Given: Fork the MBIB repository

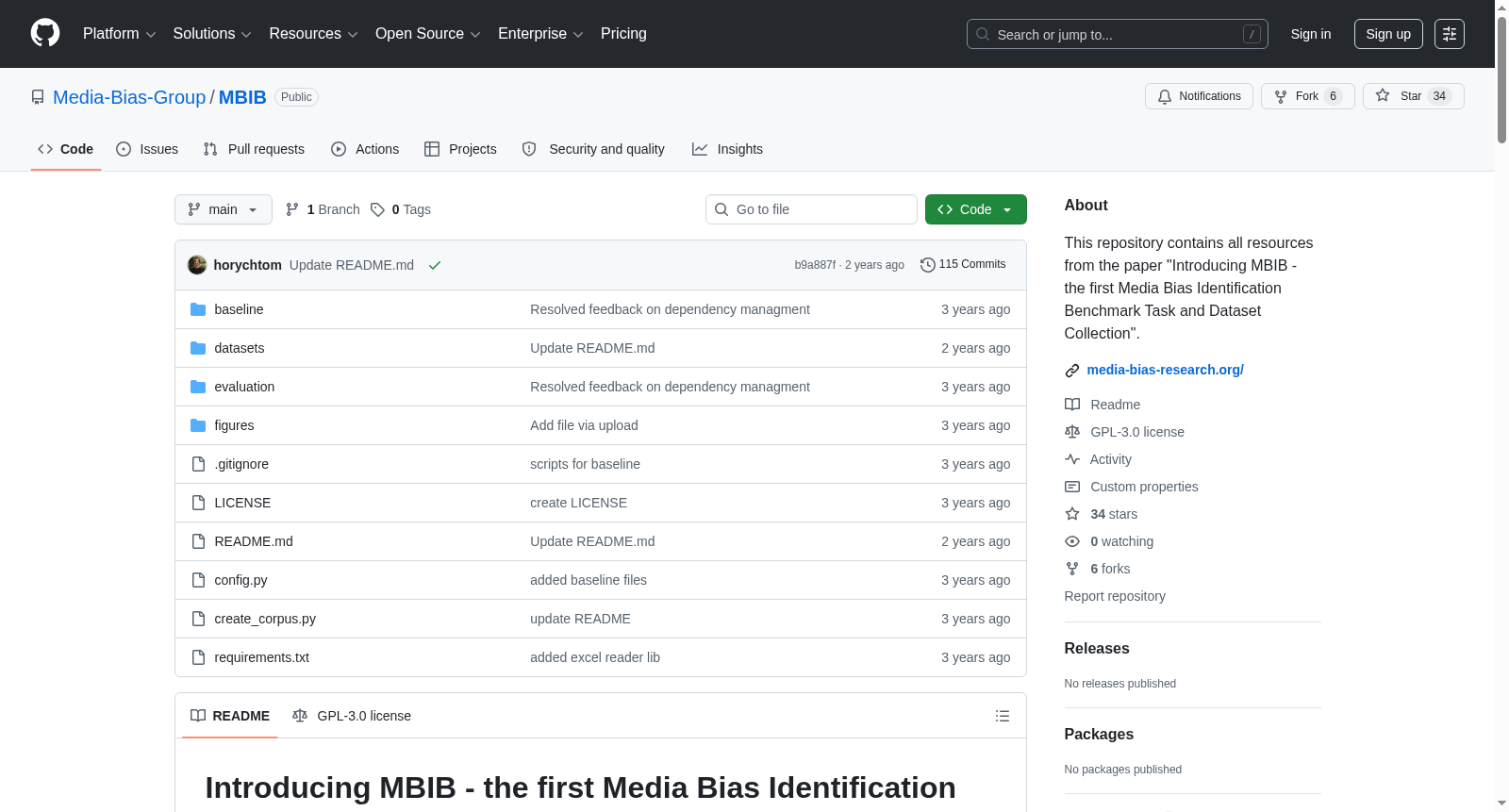Looking at the screenshot, I should tap(1307, 96).
